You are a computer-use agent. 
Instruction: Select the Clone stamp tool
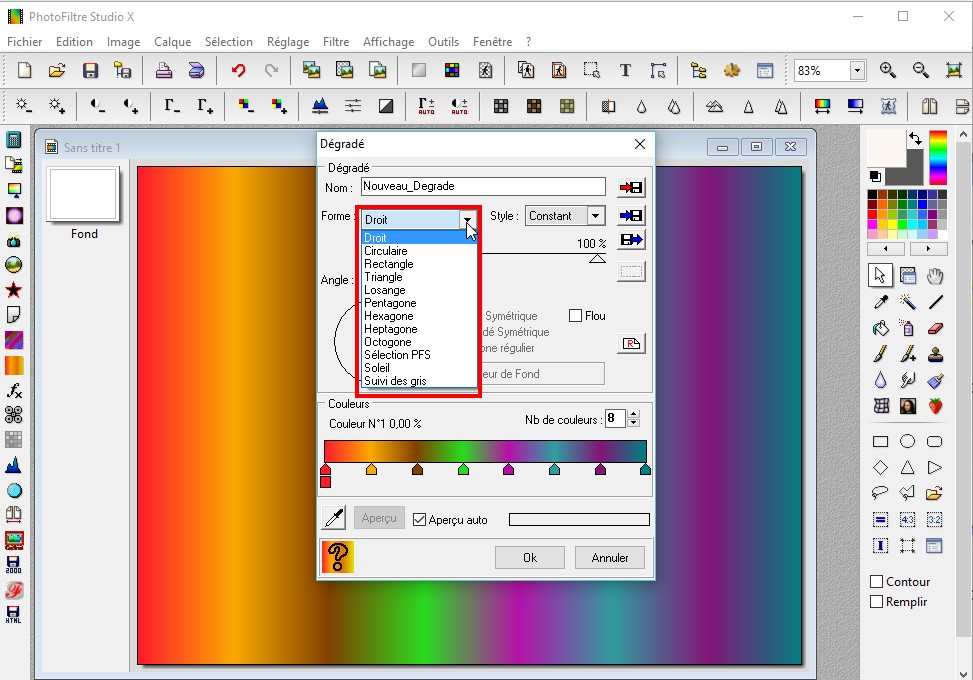(936, 354)
